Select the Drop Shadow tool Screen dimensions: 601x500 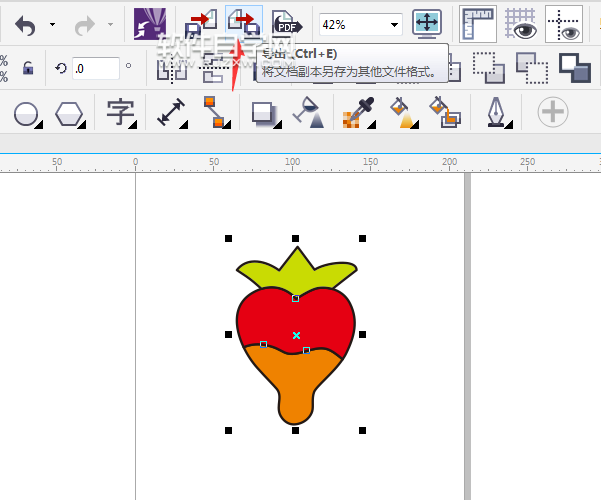pyautogui.click(x=264, y=114)
